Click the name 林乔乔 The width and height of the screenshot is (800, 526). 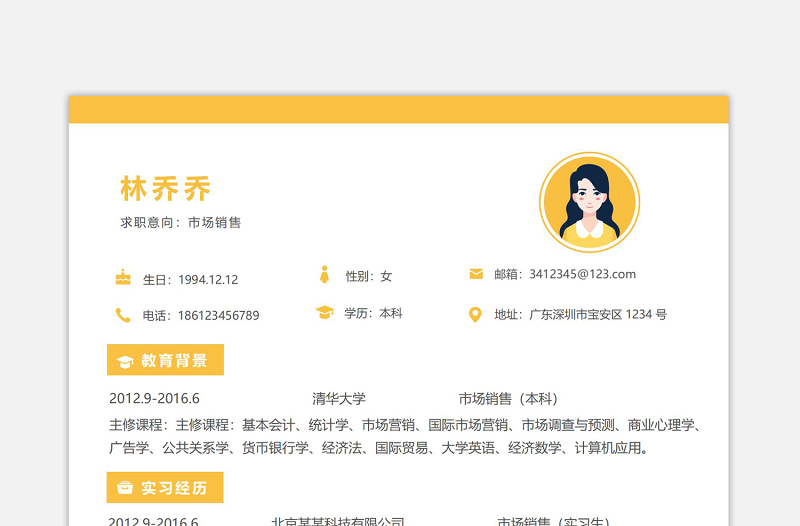click(166, 189)
